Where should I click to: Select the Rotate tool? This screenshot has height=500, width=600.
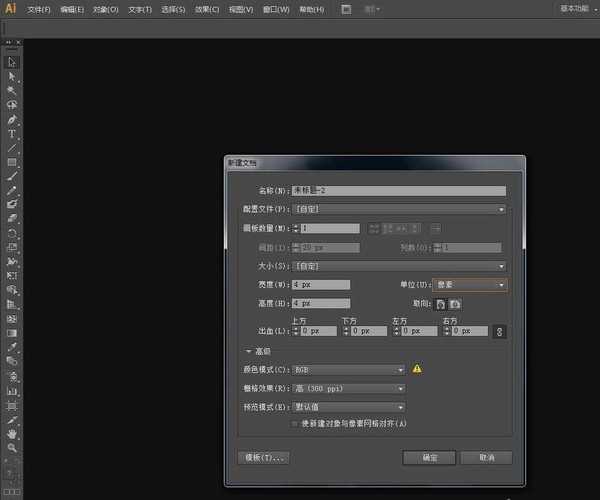(x=12, y=233)
